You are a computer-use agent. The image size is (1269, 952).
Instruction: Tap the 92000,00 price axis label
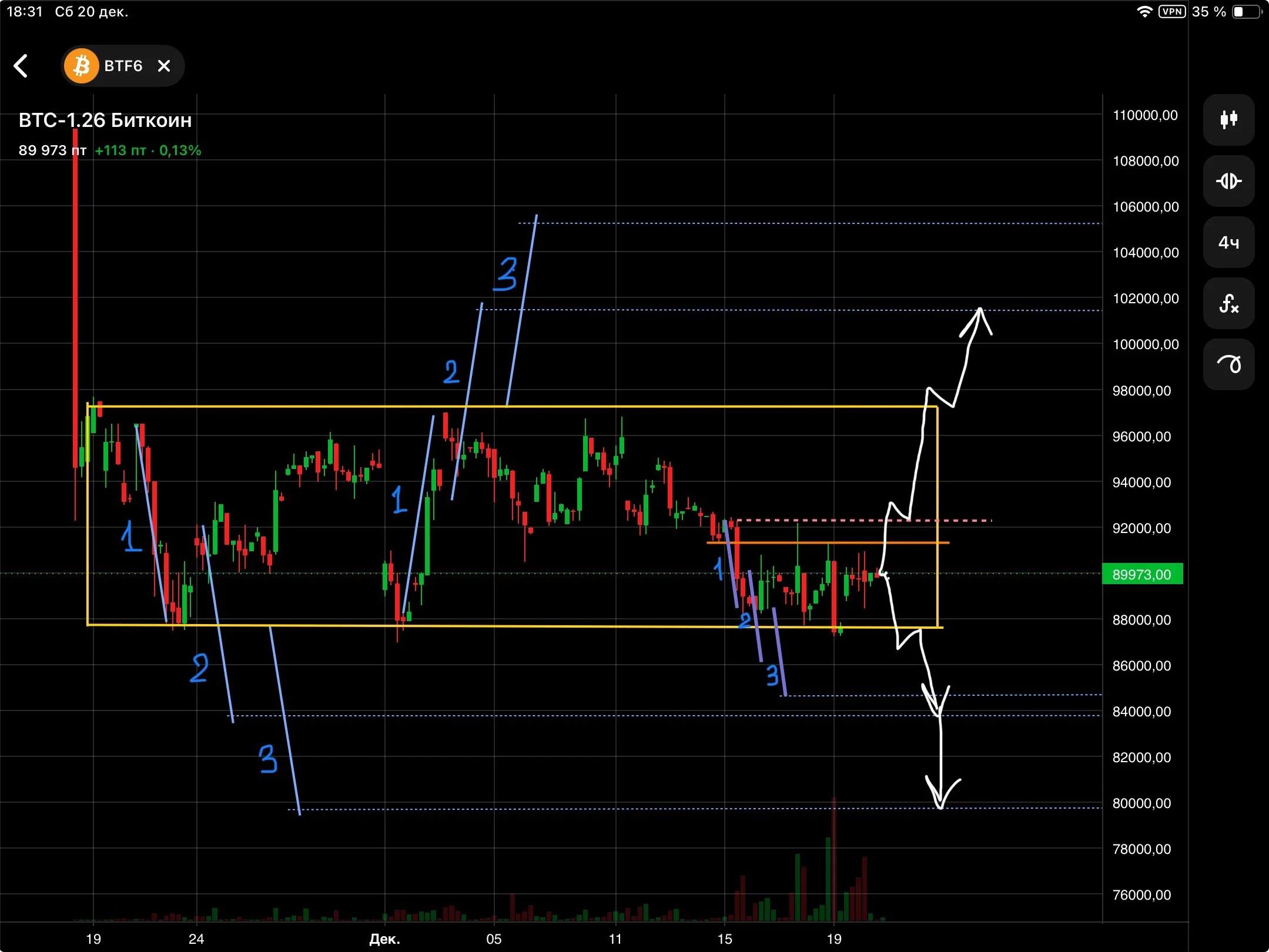pos(1142,528)
